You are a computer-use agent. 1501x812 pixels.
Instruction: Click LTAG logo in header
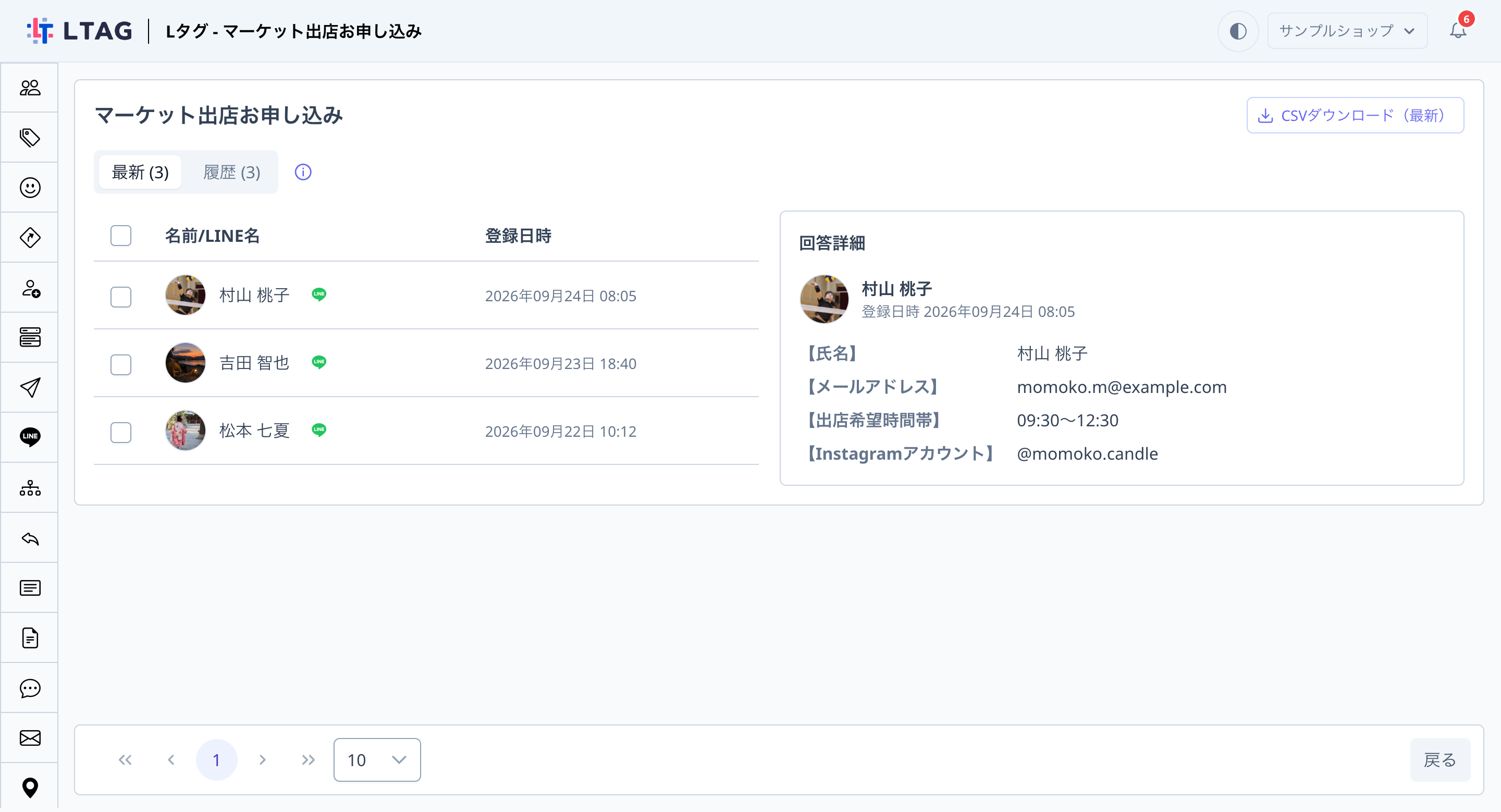click(80, 31)
